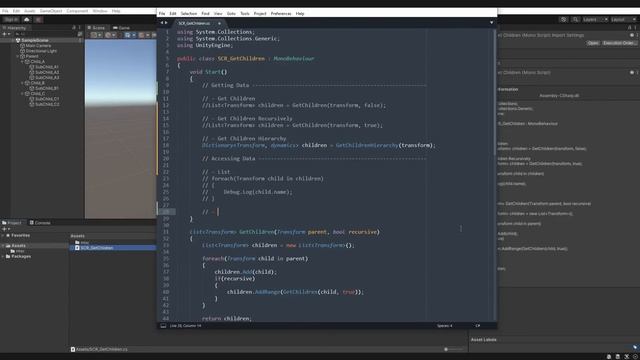Select SubChild_A3 in the Hierarchy
Viewport: 640px width, 360px height.
(46, 78)
